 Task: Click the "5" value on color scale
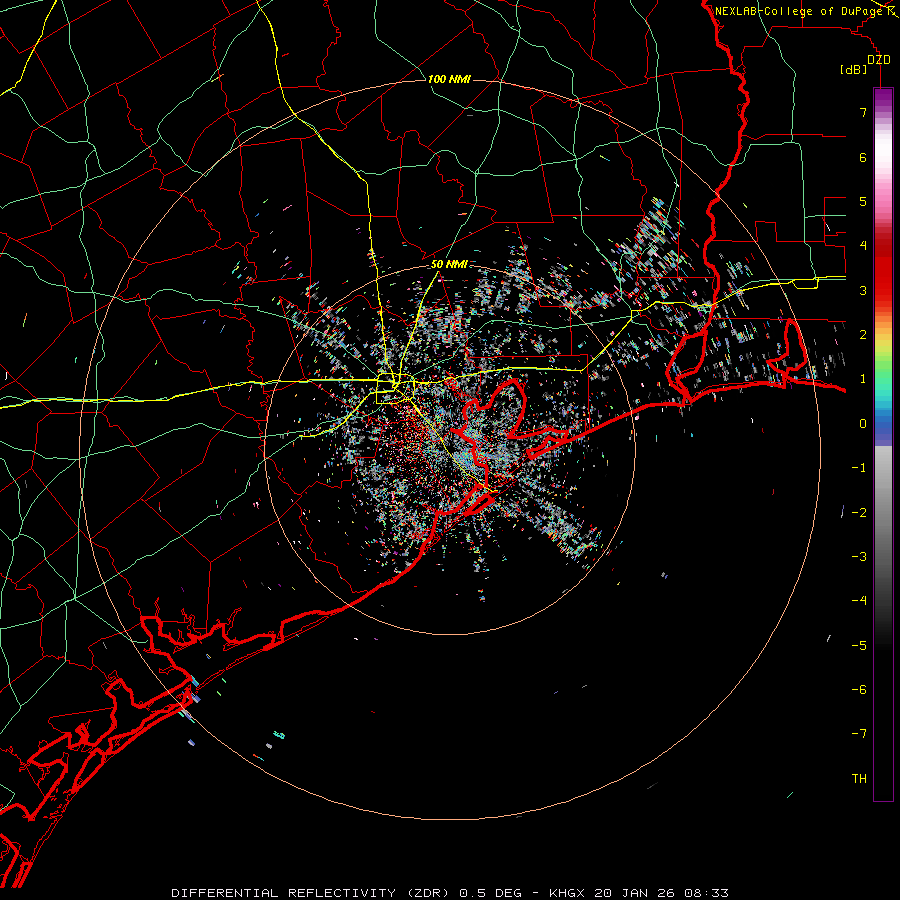[x=863, y=201]
